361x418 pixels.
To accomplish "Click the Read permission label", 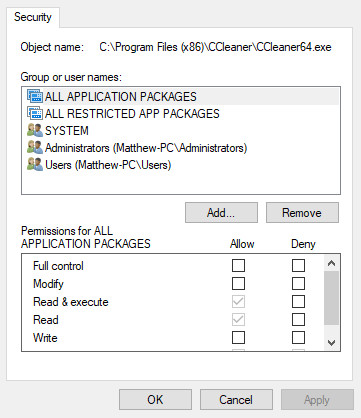I will click(46, 320).
